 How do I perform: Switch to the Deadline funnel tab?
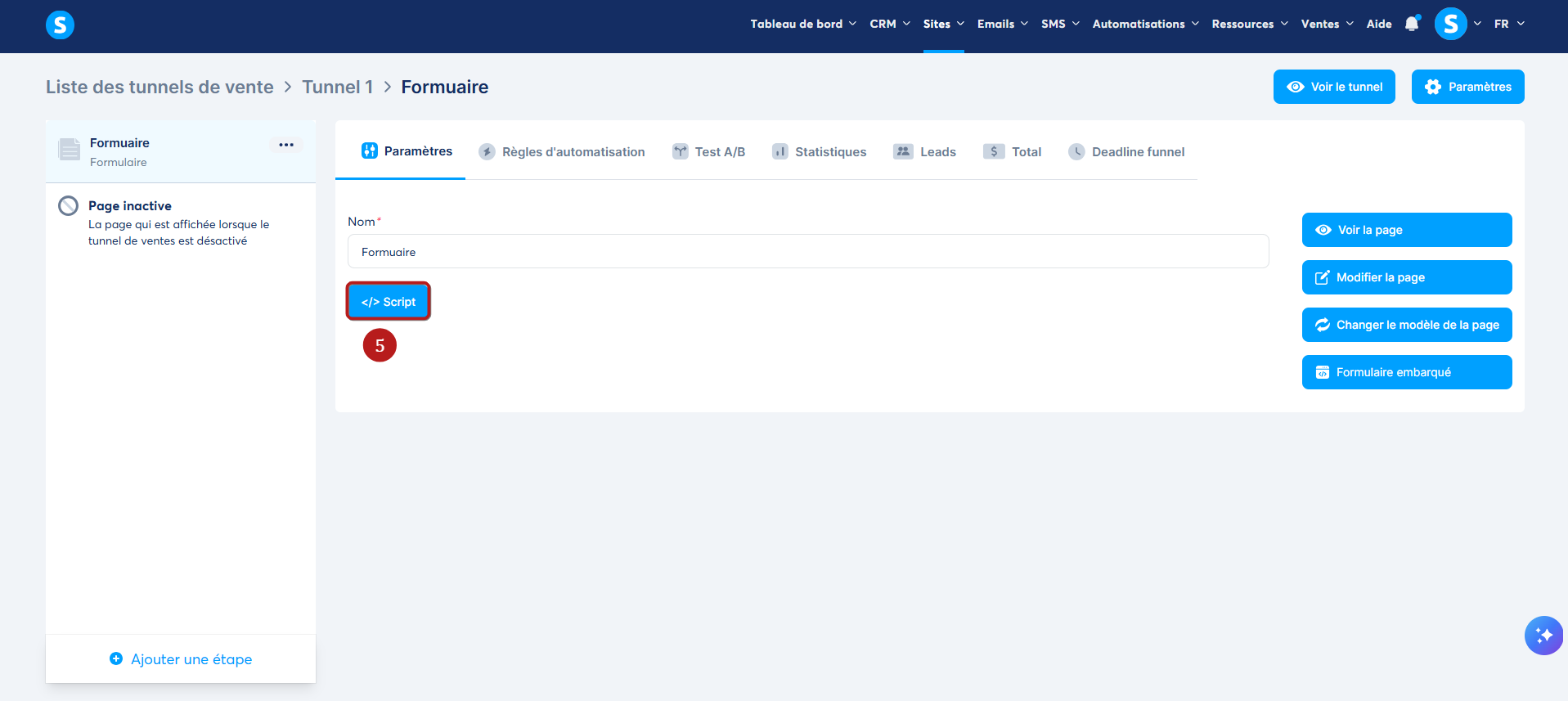(x=1126, y=151)
